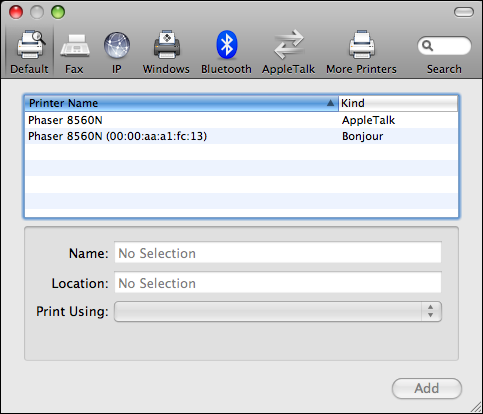Image resolution: width=483 pixels, height=414 pixels.
Task: Select the AppleTalk arrows icon
Action: coord(289,45)
